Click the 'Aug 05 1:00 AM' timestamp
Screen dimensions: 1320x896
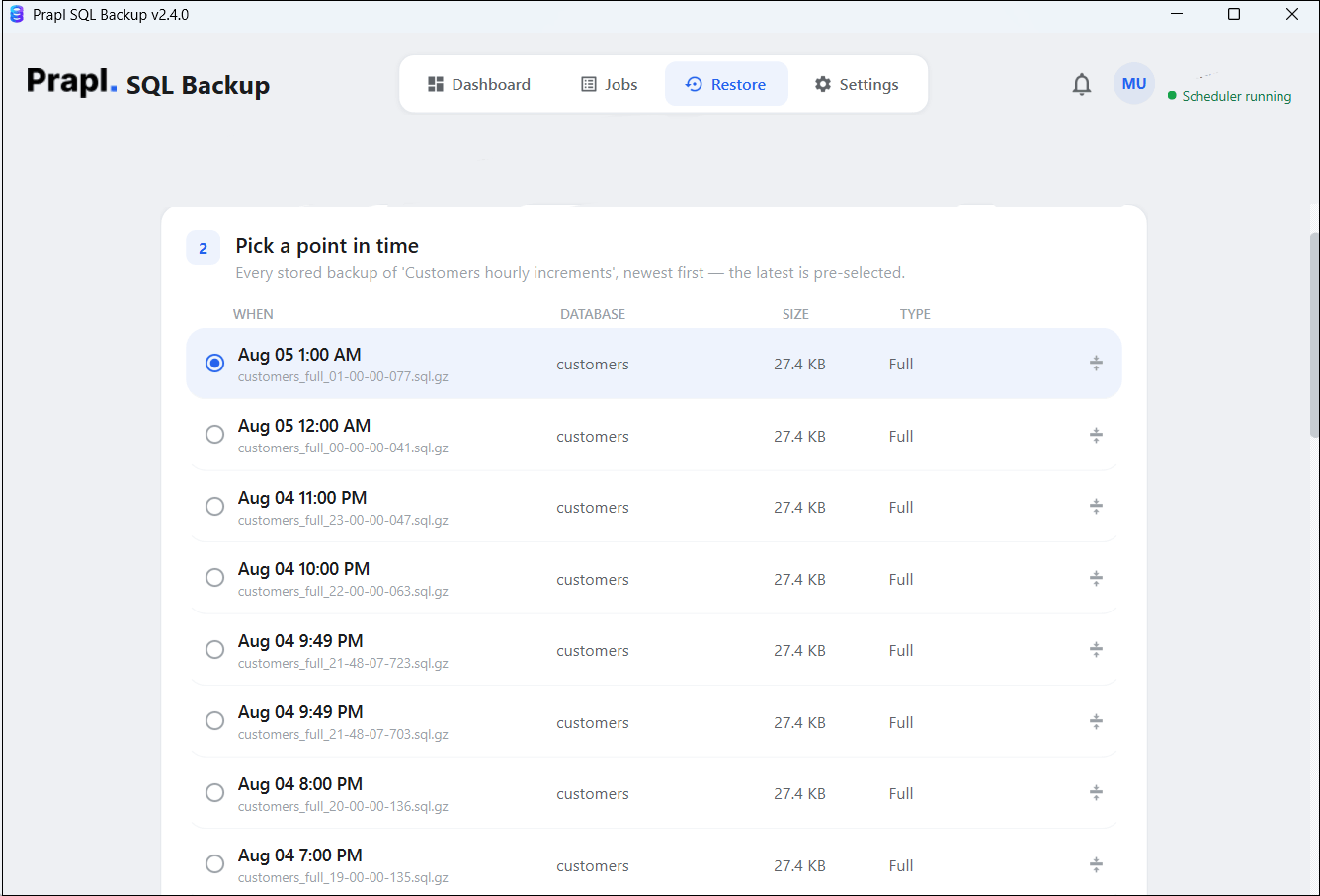pyautogui.click(x=299, y=355)
